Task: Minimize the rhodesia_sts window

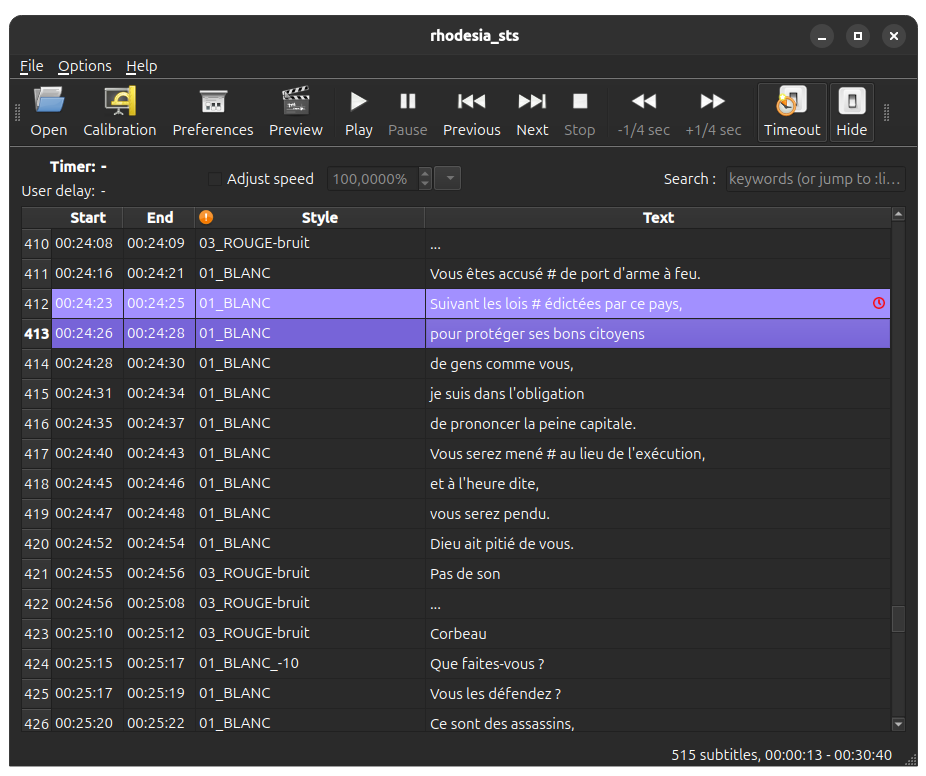Action: [821, 36]
